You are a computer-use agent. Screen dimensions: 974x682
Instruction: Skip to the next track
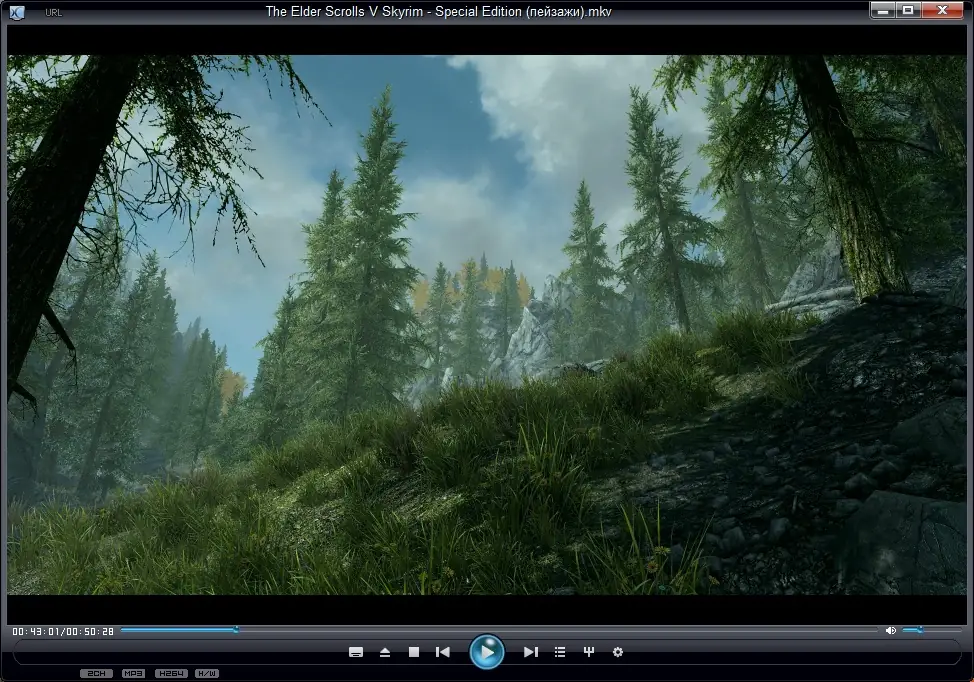530,652
